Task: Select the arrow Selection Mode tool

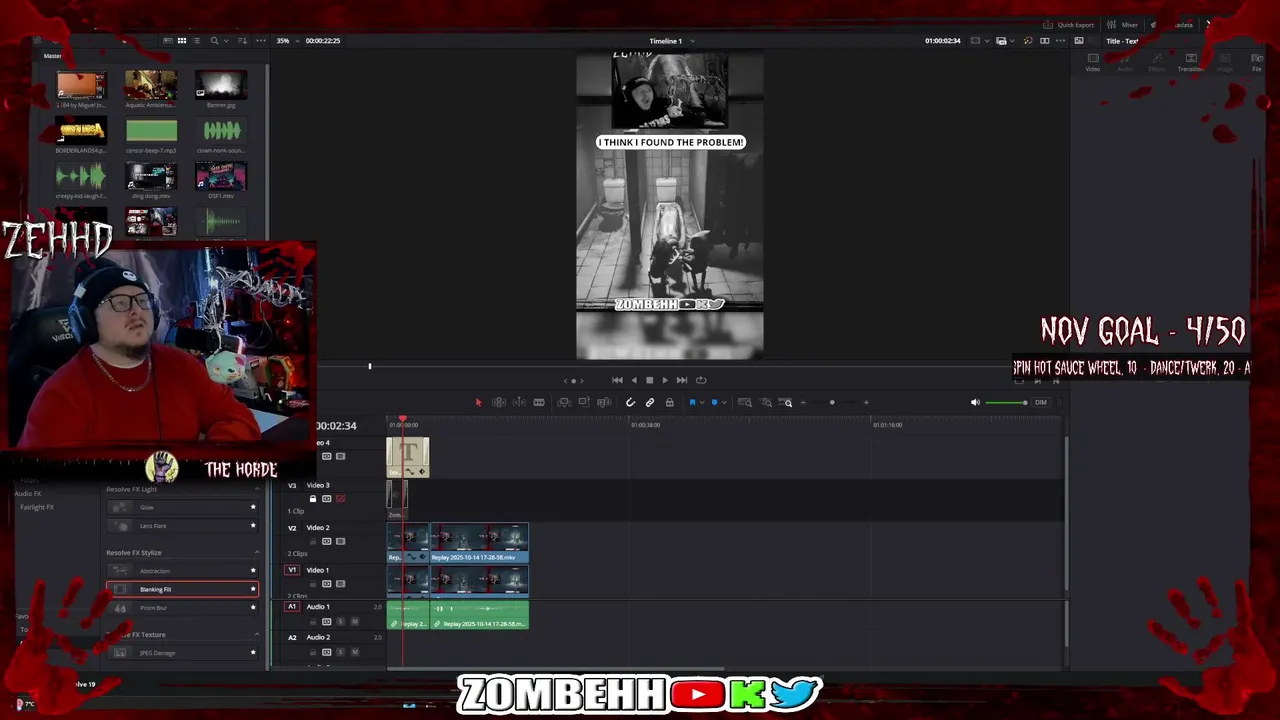Action: [x=478, y=402]
